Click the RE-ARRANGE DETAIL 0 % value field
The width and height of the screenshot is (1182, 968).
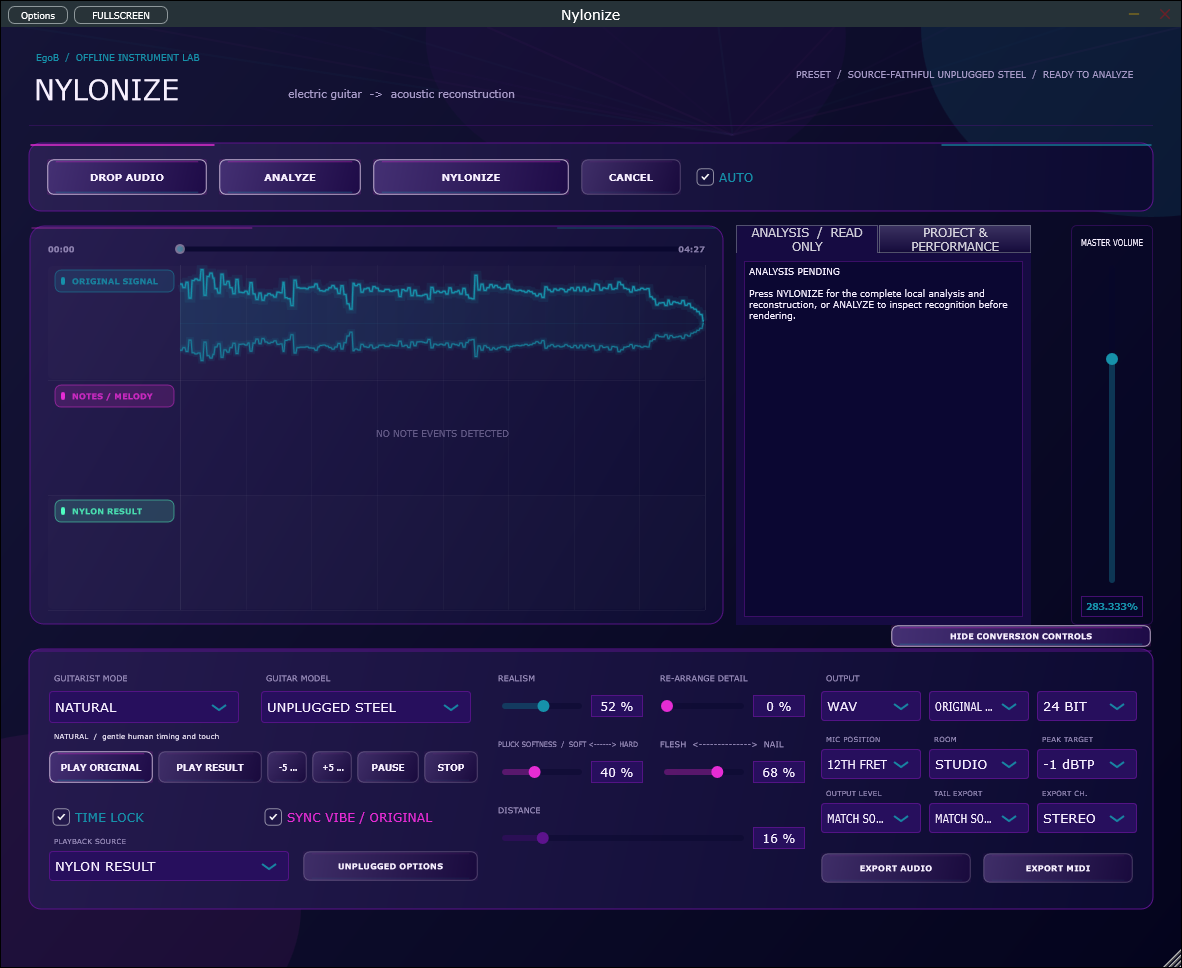click(779, 706)
